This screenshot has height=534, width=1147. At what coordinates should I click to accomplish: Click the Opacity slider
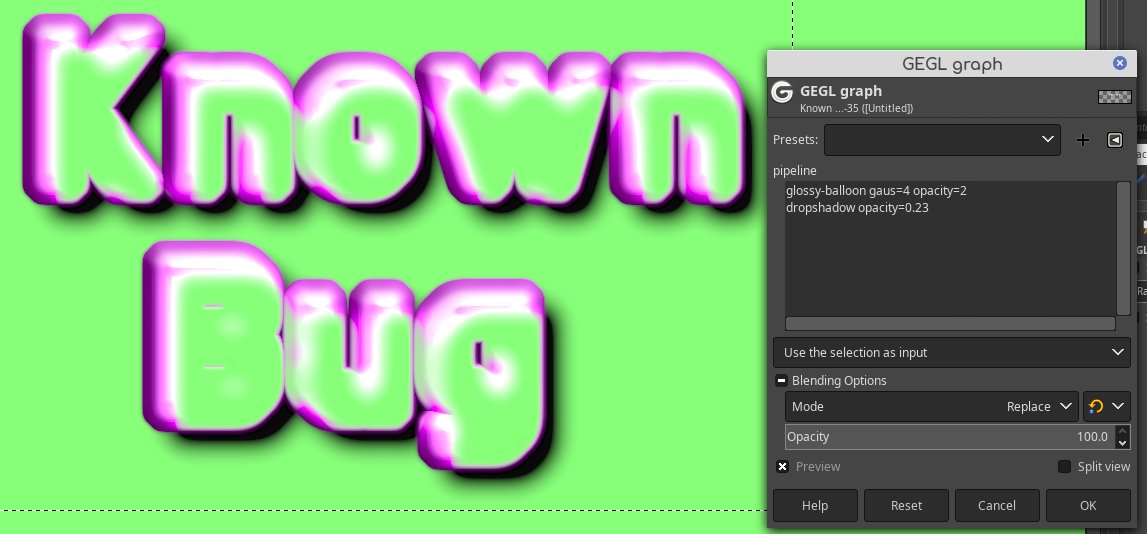(x=949, y=437)
